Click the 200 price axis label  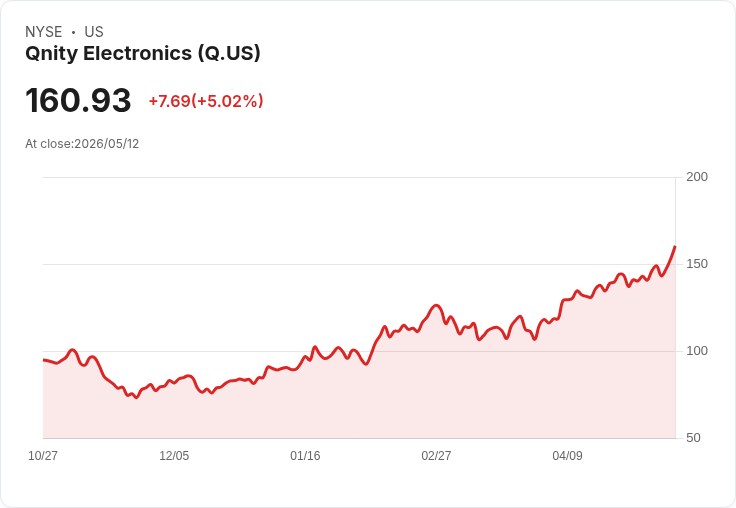[697, 177]
